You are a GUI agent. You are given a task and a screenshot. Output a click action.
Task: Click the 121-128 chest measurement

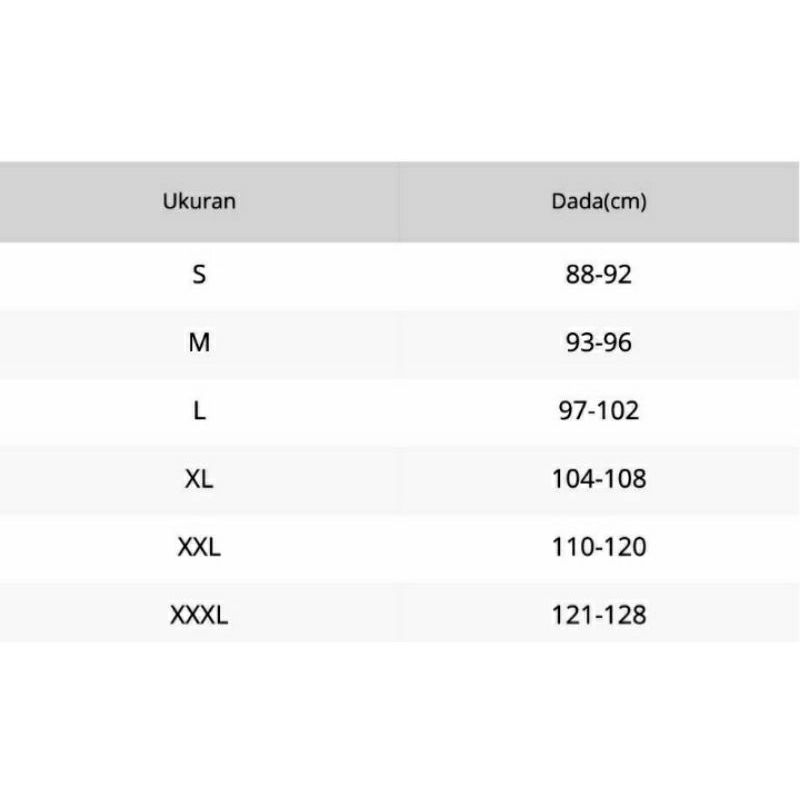click(x=599, y=615)
